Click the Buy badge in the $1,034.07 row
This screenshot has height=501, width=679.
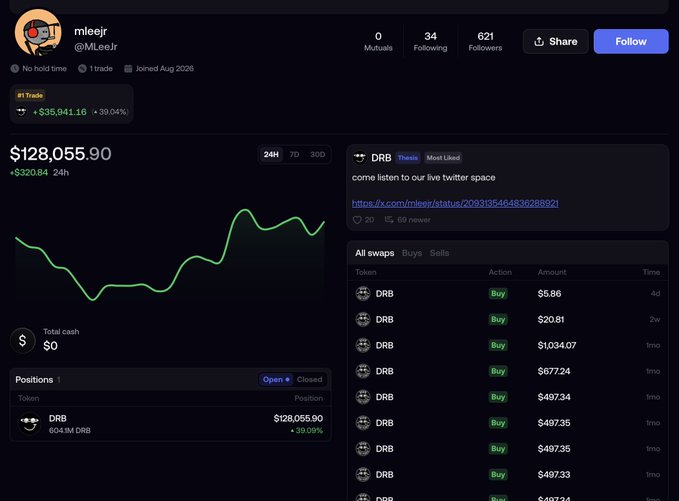[498, 345]
